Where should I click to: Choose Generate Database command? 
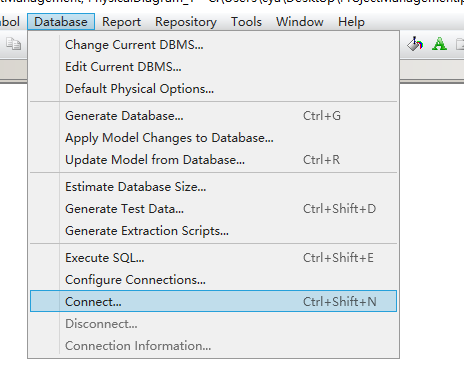[213, 116]
